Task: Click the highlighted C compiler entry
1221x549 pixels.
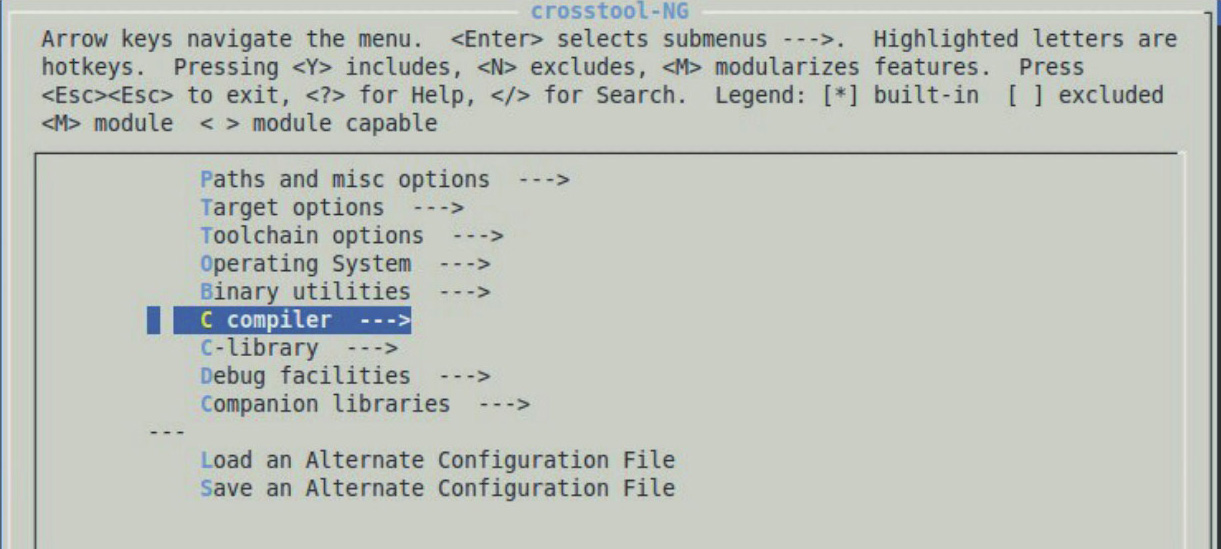Action: [x=292, y=321]
